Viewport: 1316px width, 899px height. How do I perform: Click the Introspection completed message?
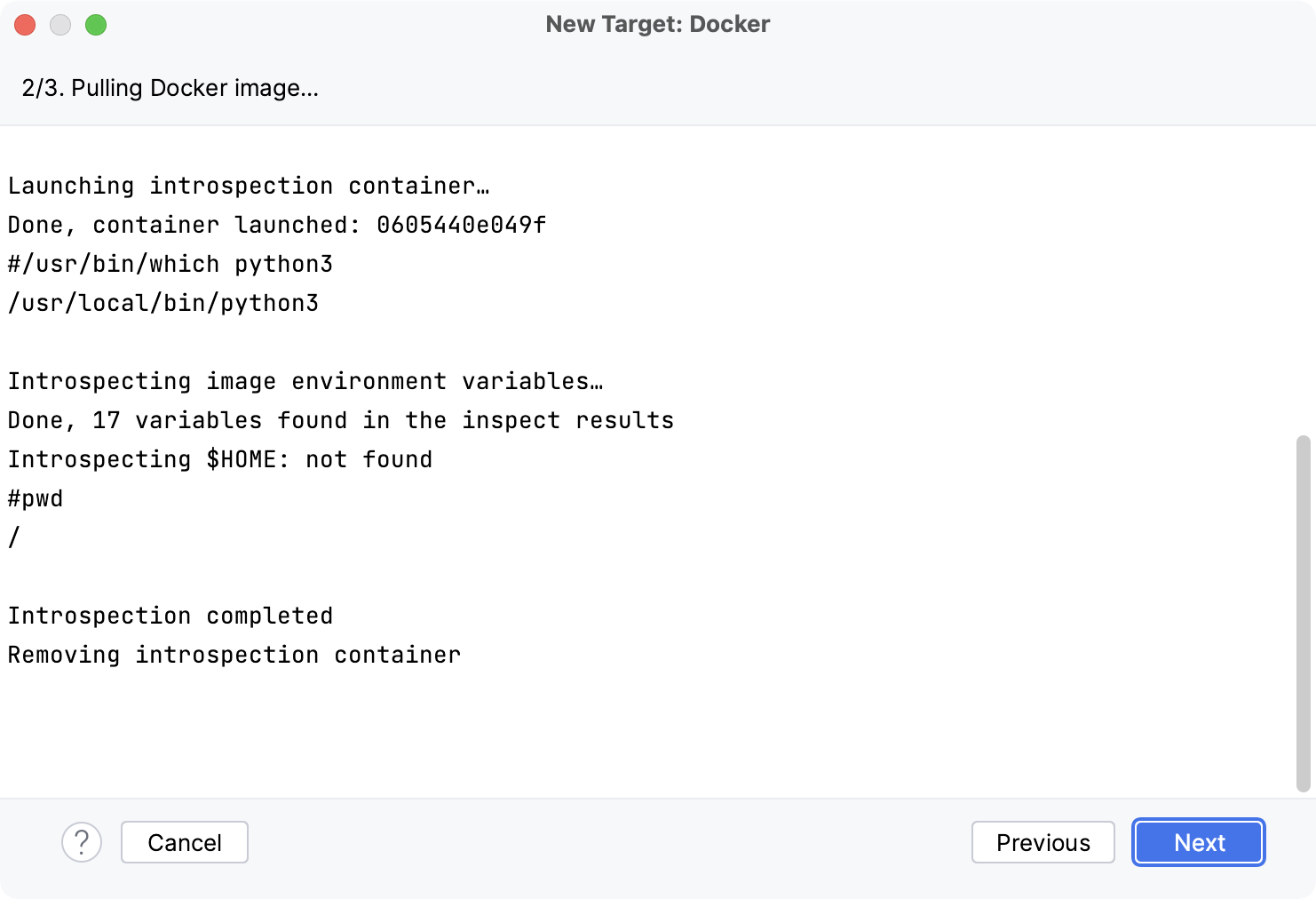[x=170, y=616]
